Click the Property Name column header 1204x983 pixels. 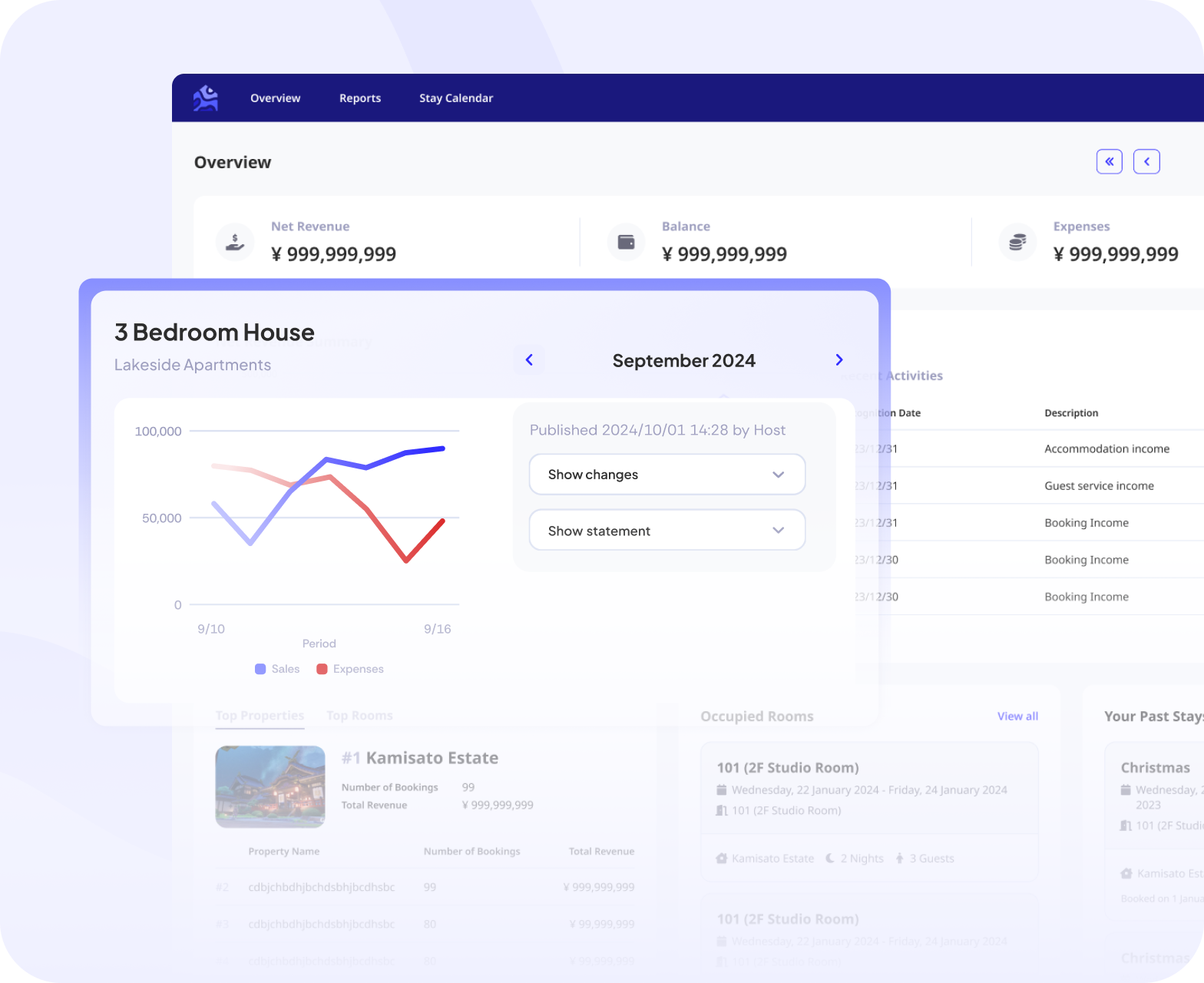284,851
